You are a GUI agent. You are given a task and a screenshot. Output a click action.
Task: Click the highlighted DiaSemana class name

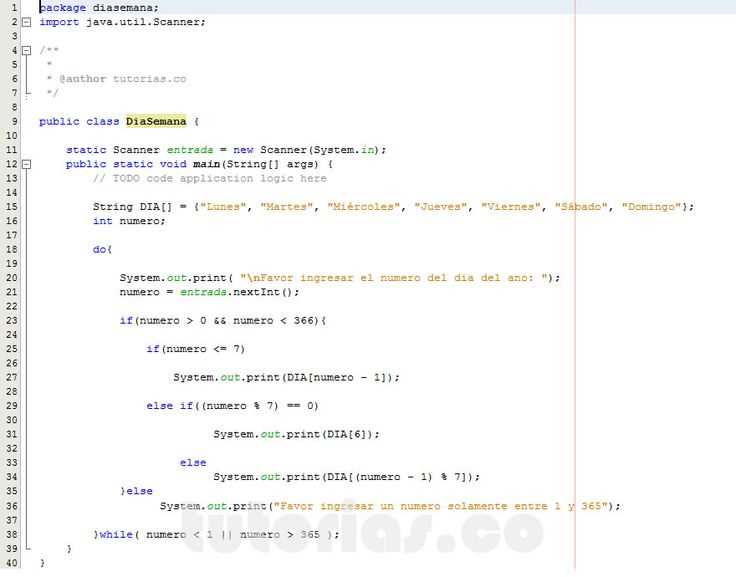156,122
